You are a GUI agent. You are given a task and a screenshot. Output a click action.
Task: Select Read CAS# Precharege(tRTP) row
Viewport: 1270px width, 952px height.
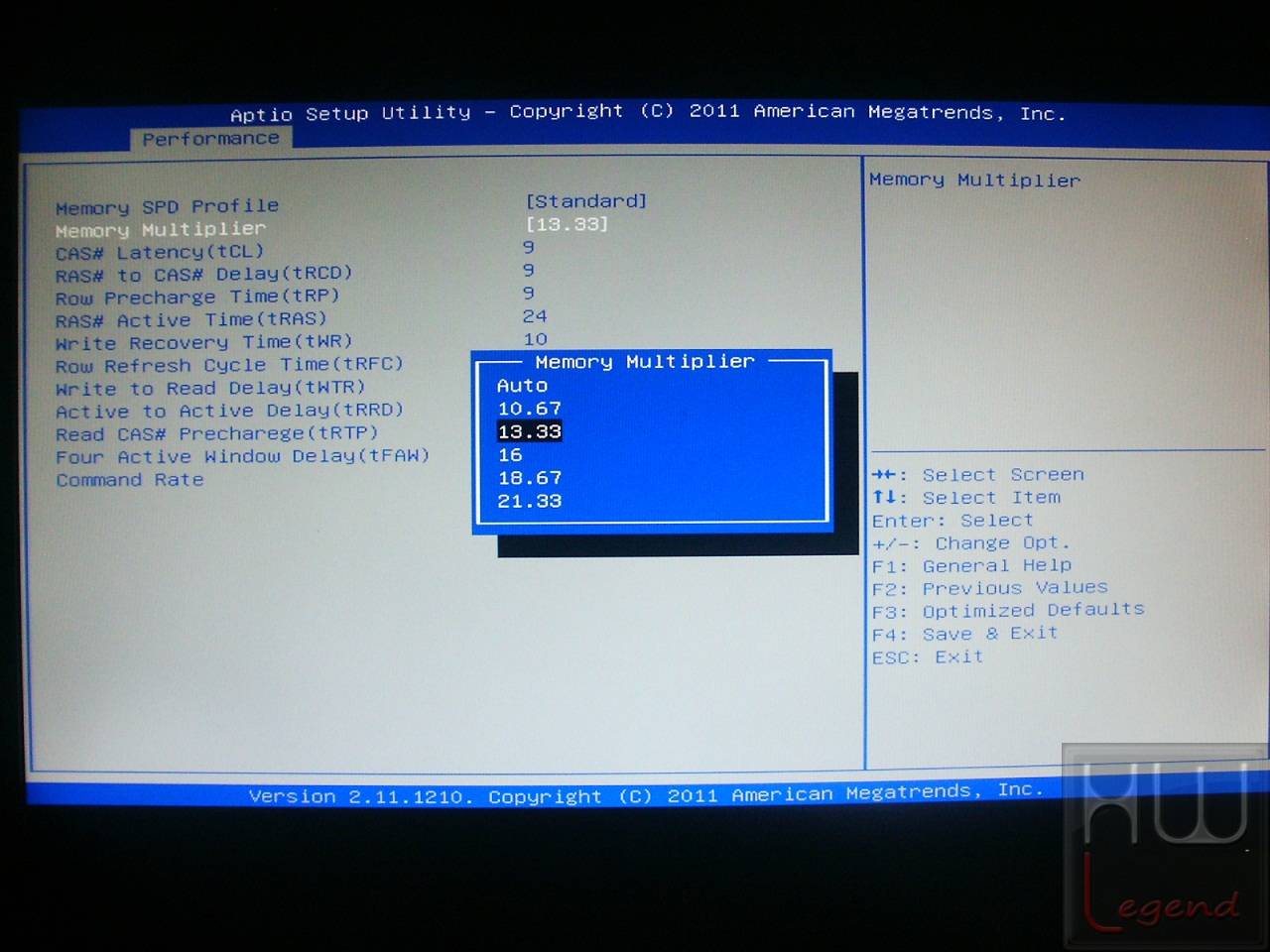pyautogui.click(x=216, y=433)
